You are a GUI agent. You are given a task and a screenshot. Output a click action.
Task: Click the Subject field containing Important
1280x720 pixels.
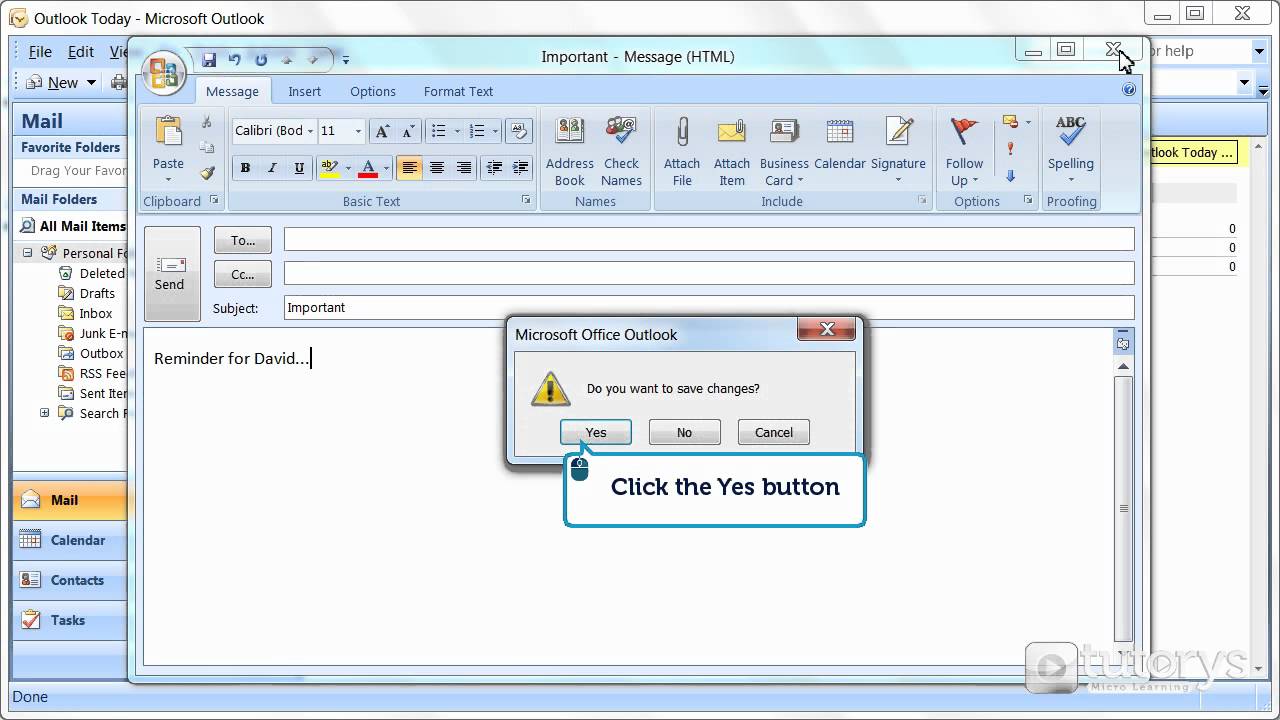tap(709, 308)
